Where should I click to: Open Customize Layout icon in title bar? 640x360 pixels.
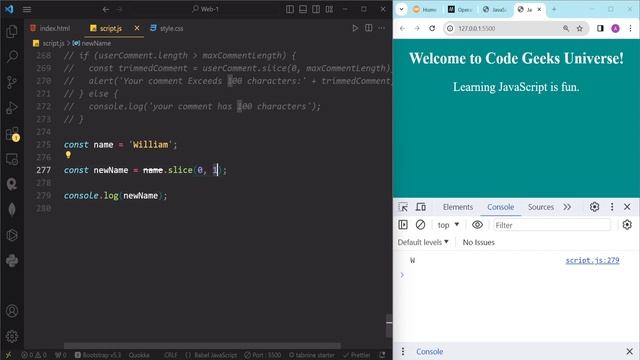[x=329, y=9]
